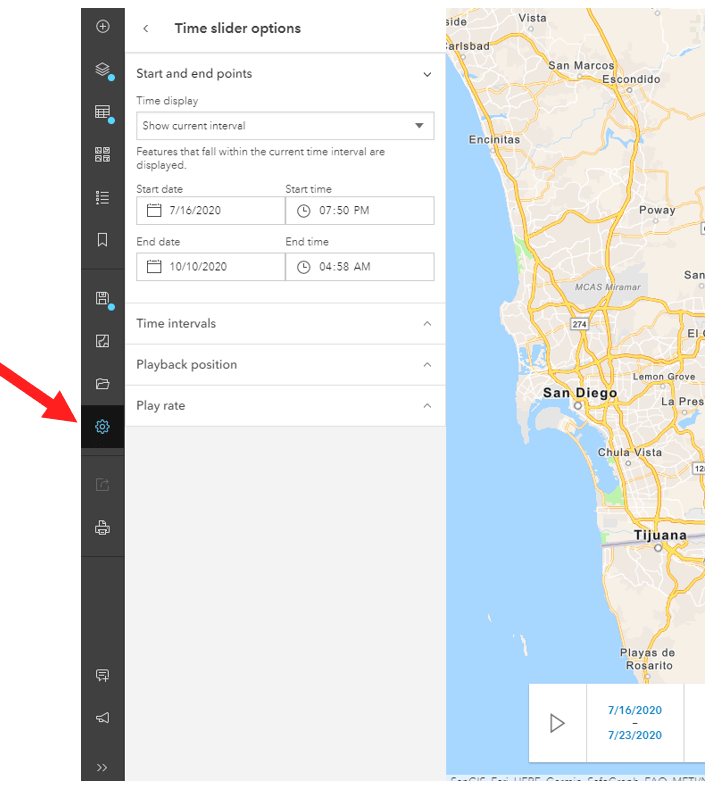
Task: Click the Save map floppy icon
Action: pos(102,299)
